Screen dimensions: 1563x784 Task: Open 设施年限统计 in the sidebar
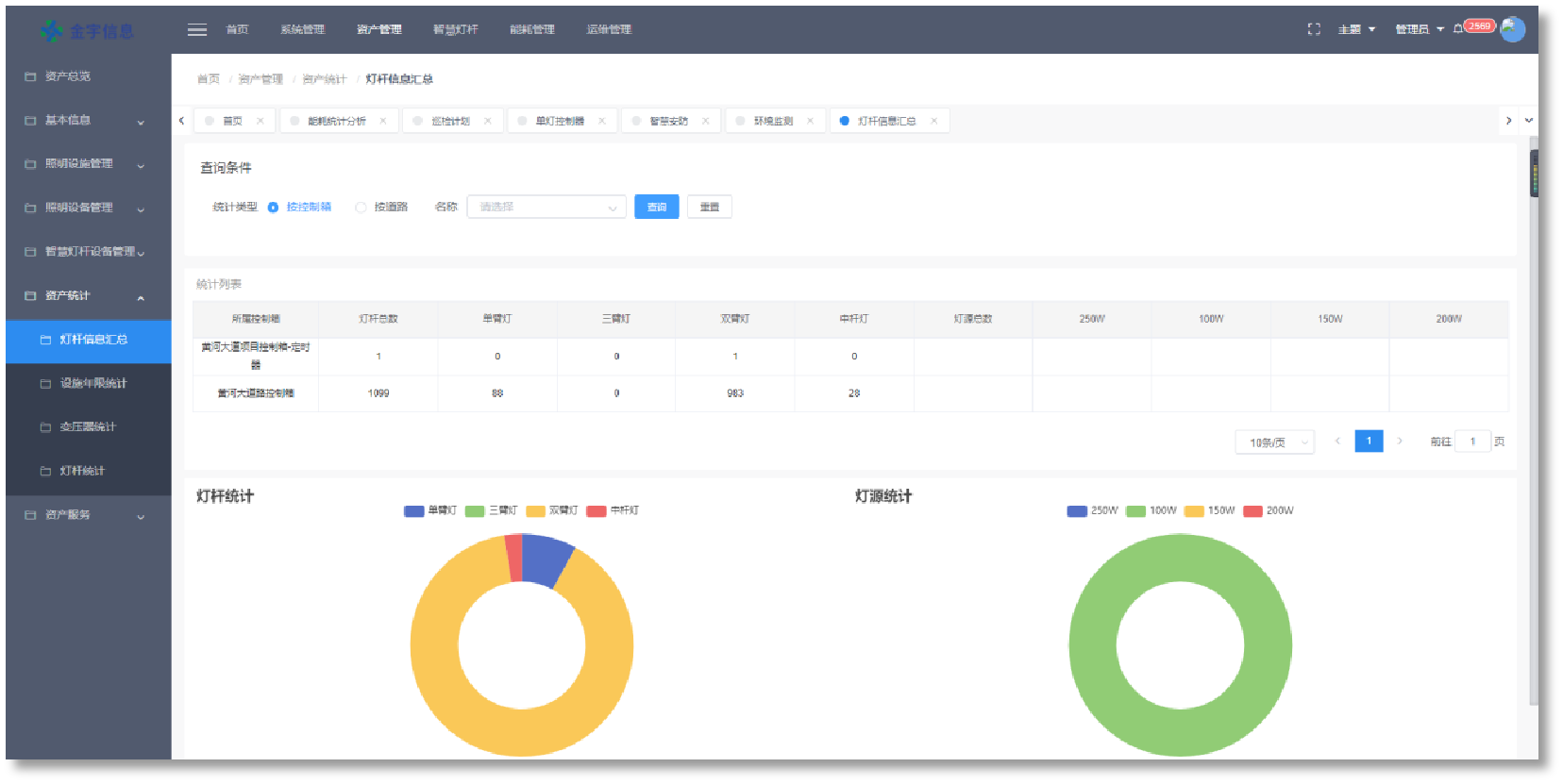pyautogui.click(x=88, y=384)
